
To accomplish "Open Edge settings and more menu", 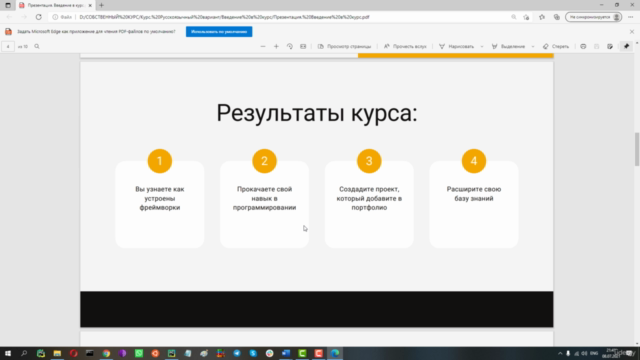I will (x=631, y=17).
